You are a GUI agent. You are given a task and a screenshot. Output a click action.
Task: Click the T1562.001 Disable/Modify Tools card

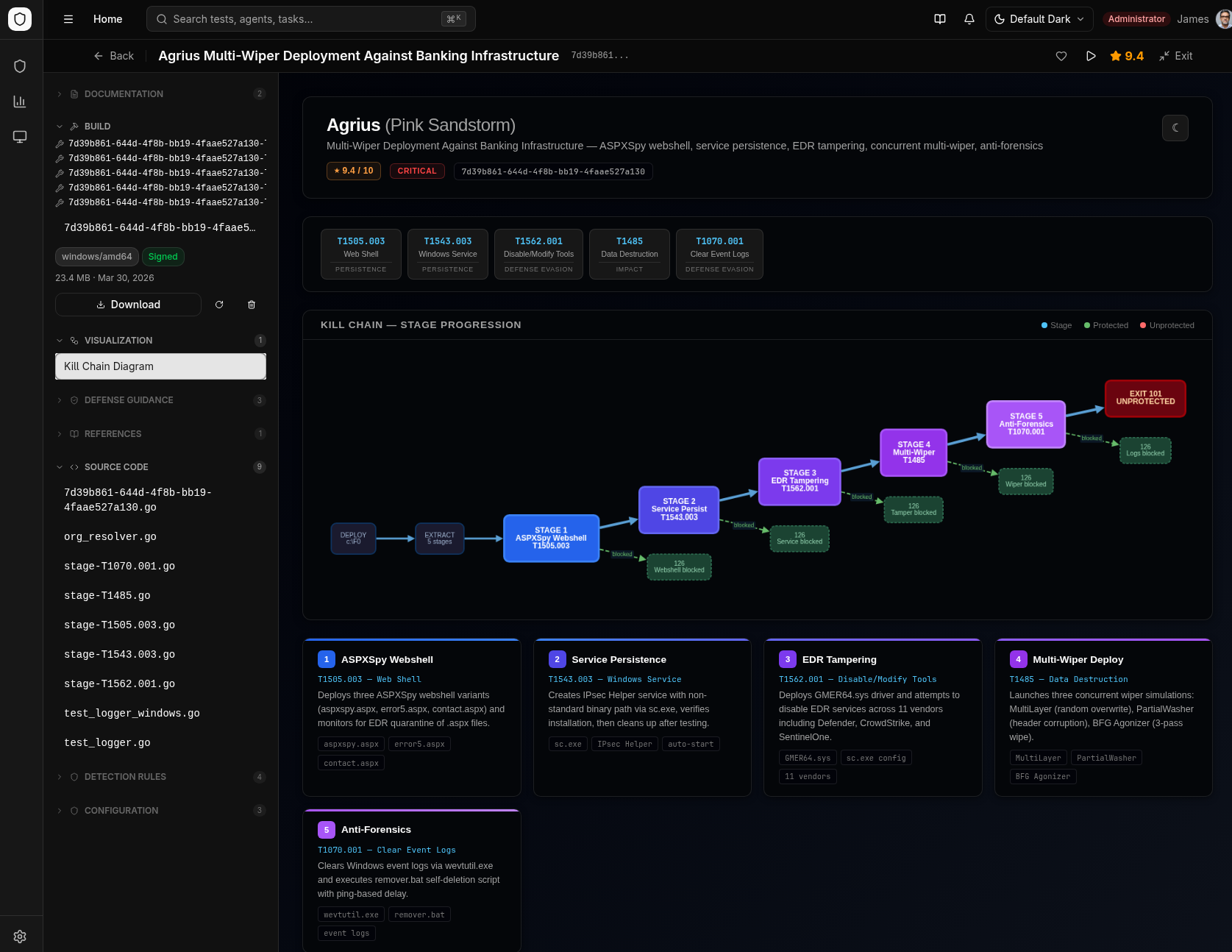538,255
